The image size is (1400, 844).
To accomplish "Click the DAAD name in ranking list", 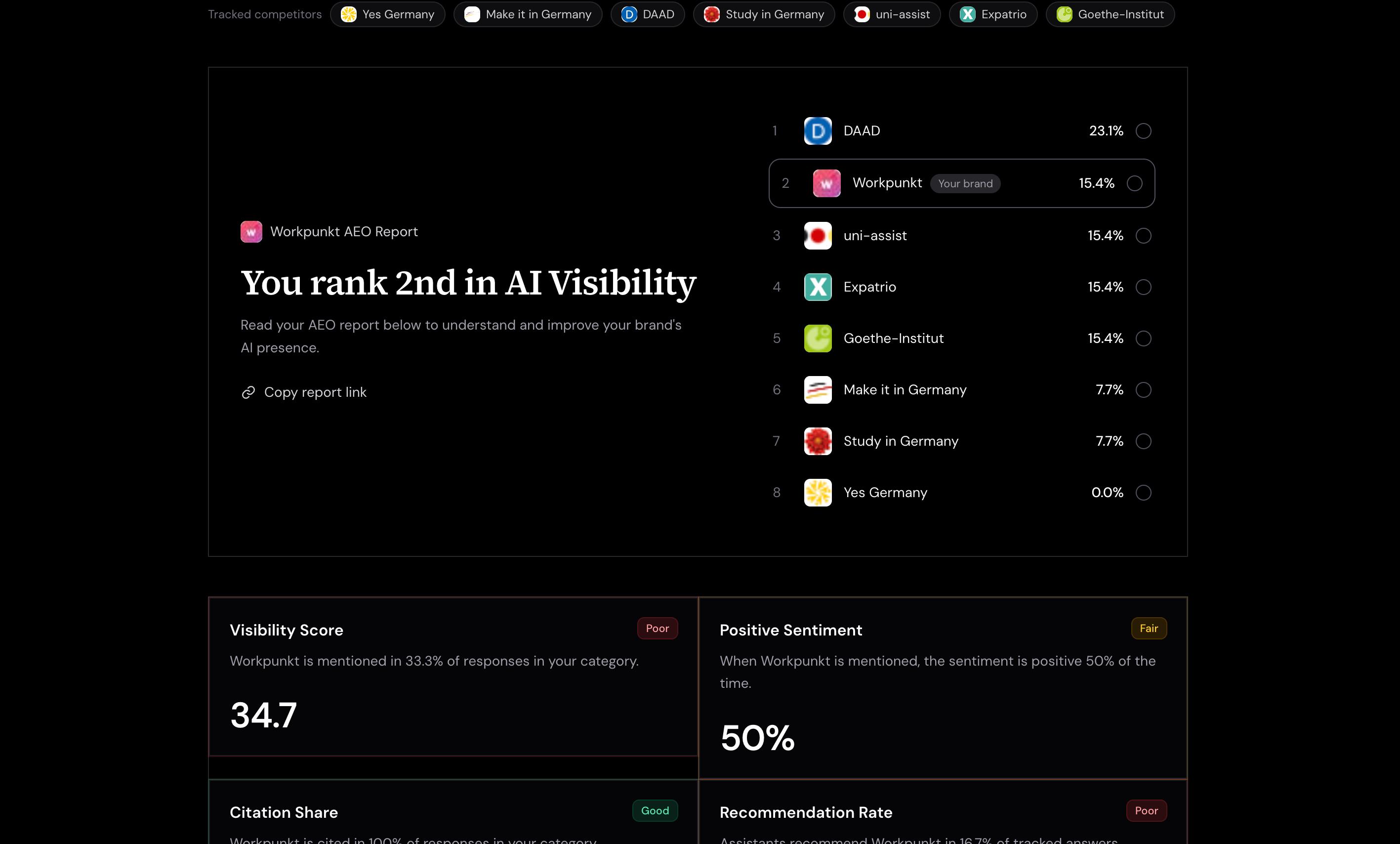I will click(x=862, y=131).
